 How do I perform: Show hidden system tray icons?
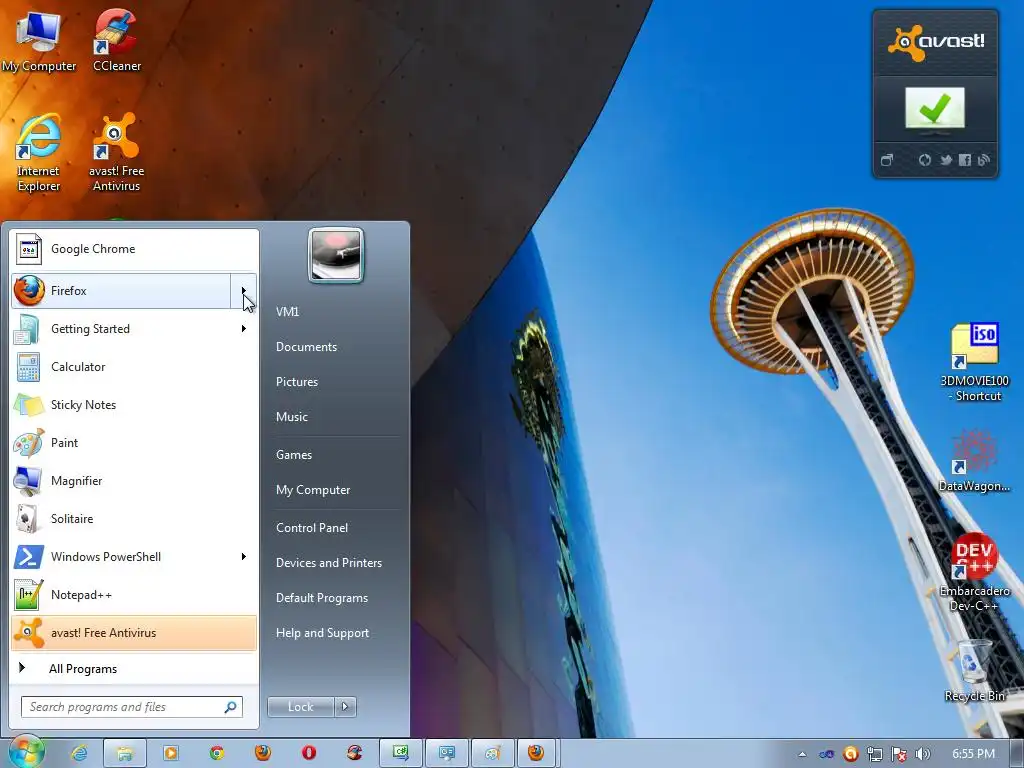(x=802, y=754)
